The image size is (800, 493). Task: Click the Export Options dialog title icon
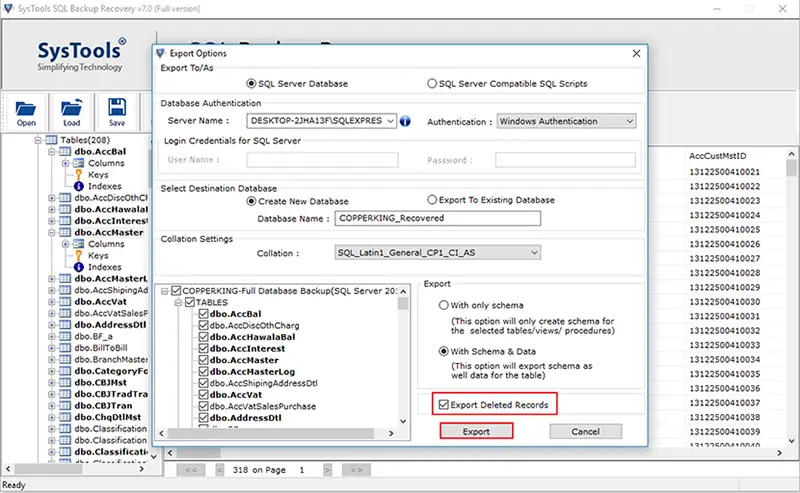pos(161,53)
